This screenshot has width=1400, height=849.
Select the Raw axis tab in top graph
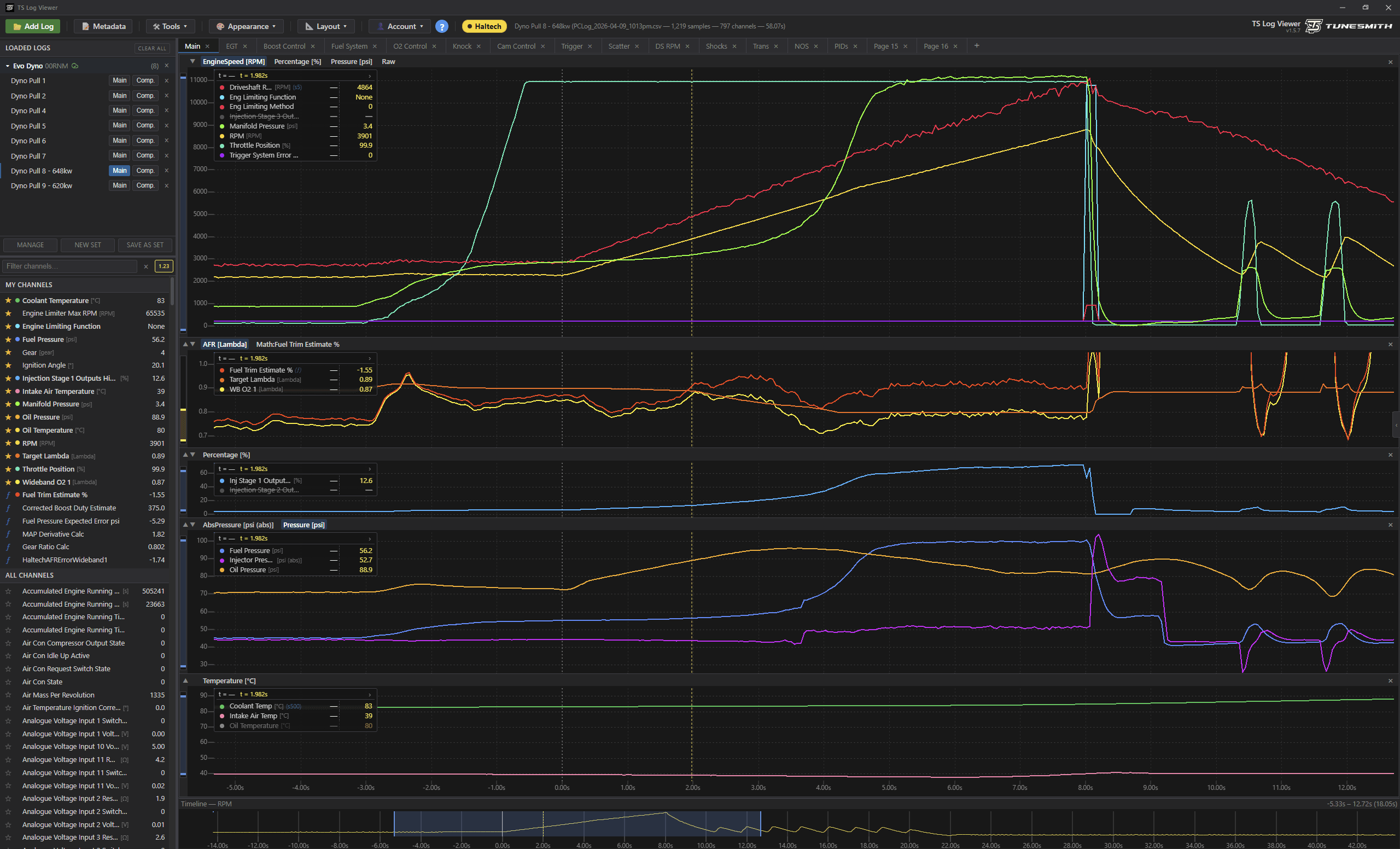(x=388, y=62)
